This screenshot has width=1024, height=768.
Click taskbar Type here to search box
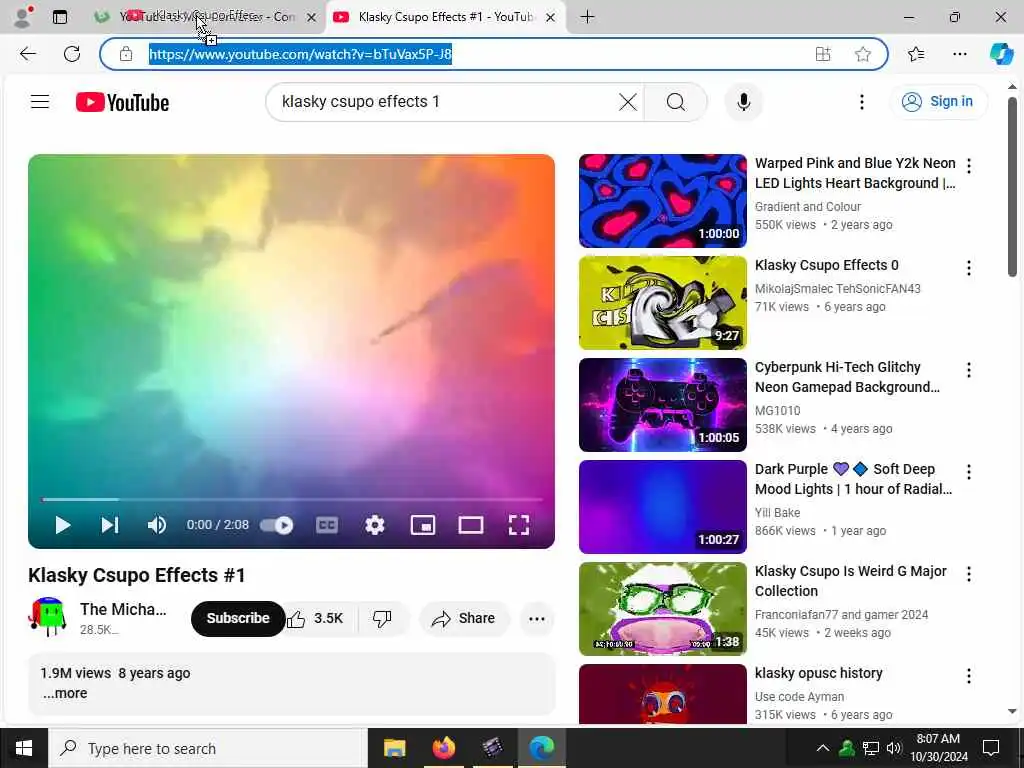coord(208,748)
